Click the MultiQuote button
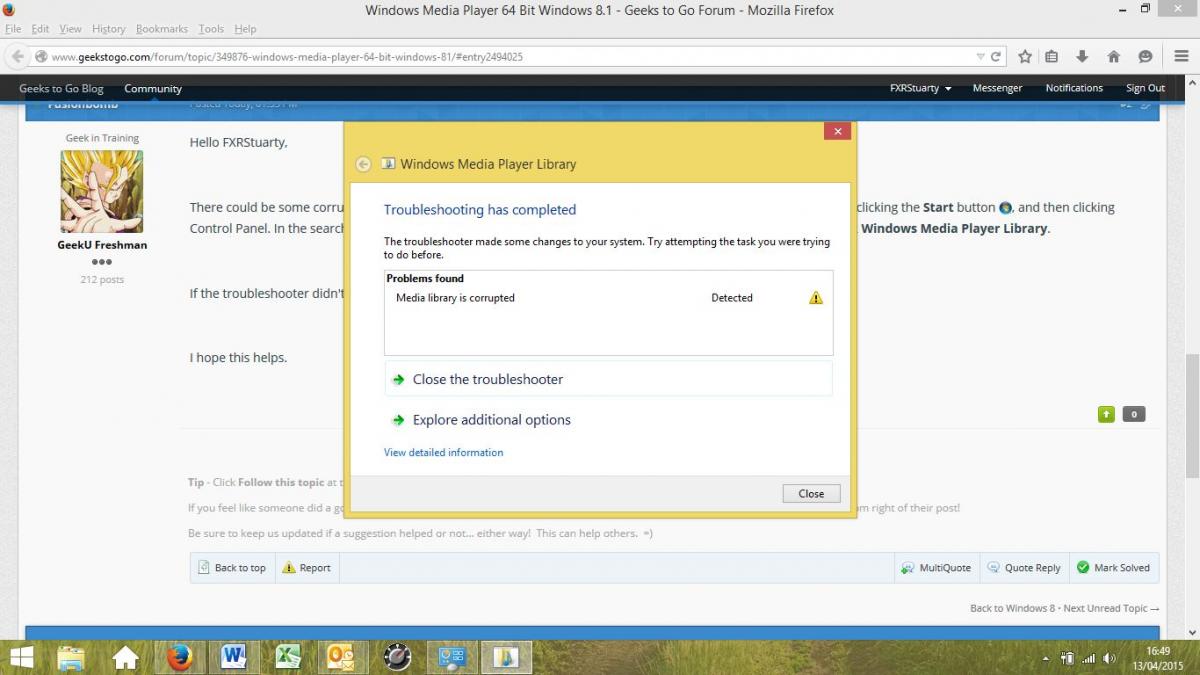Viewport: 1200px width, 675px height. point(936,568)
